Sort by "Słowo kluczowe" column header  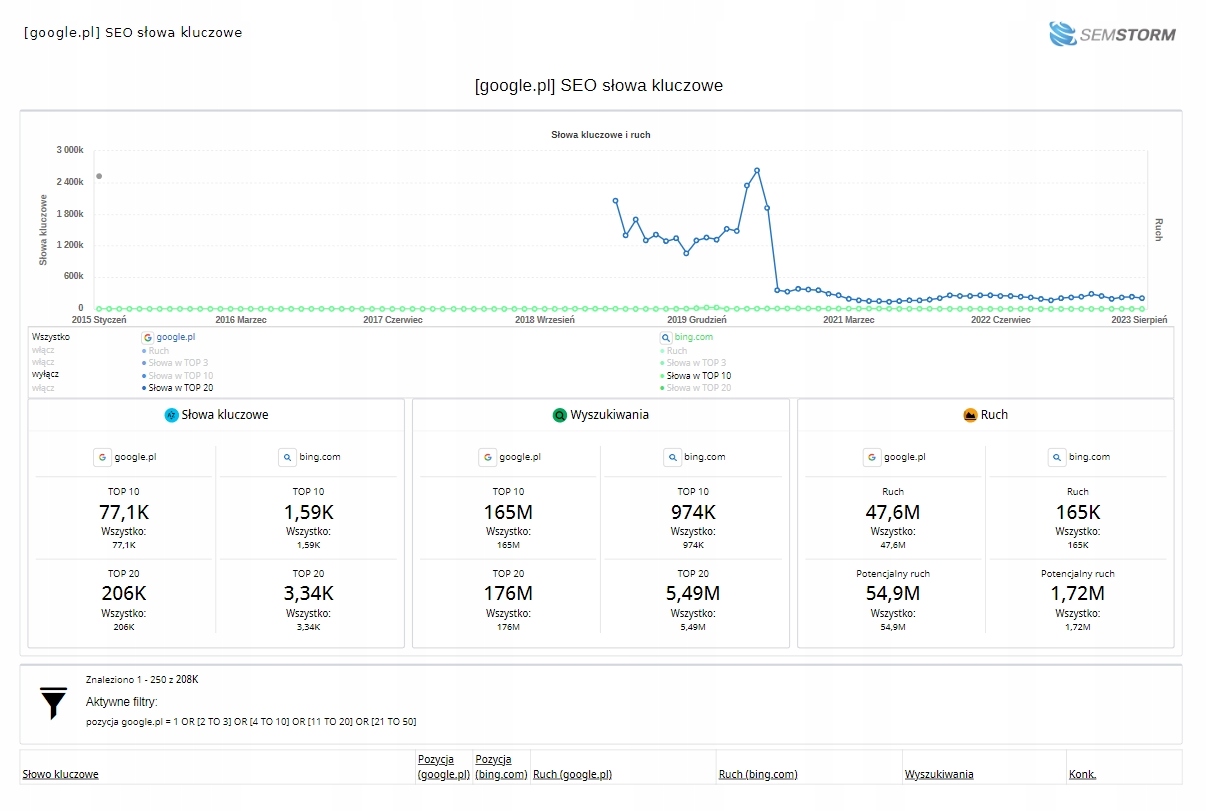[60, 775]
